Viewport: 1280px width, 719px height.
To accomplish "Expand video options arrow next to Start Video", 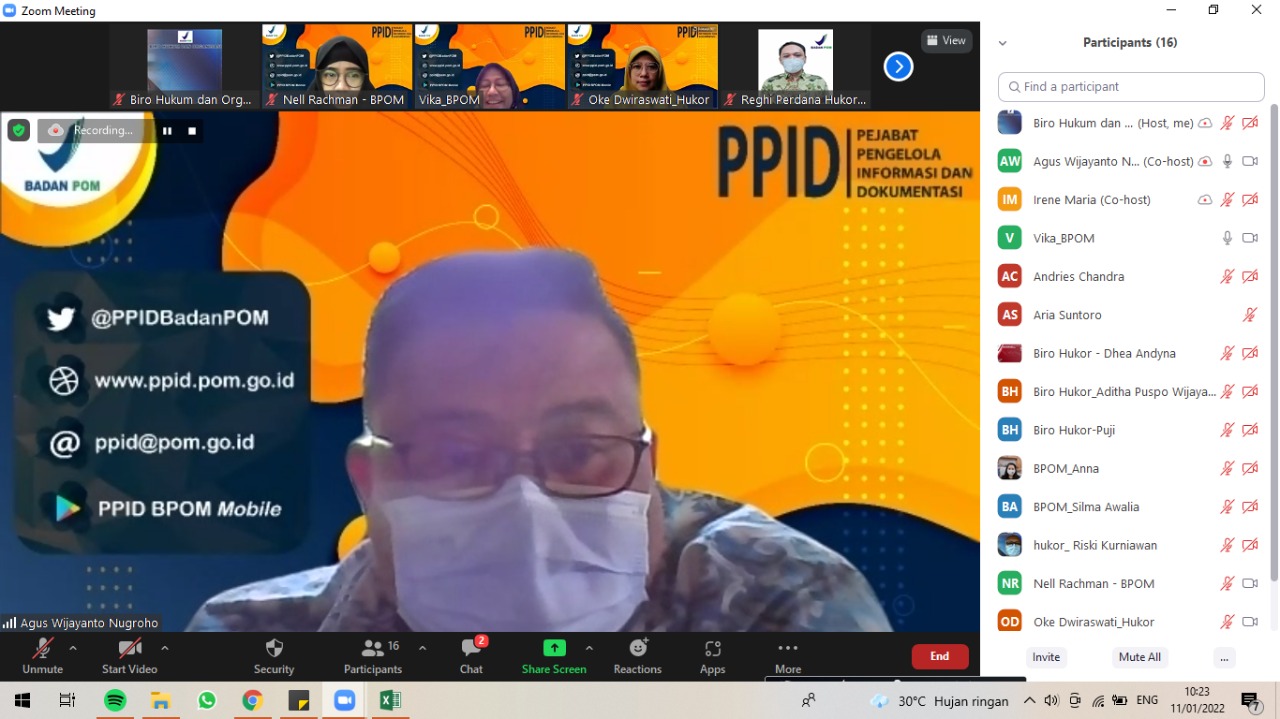I will (x=164, y=647).
